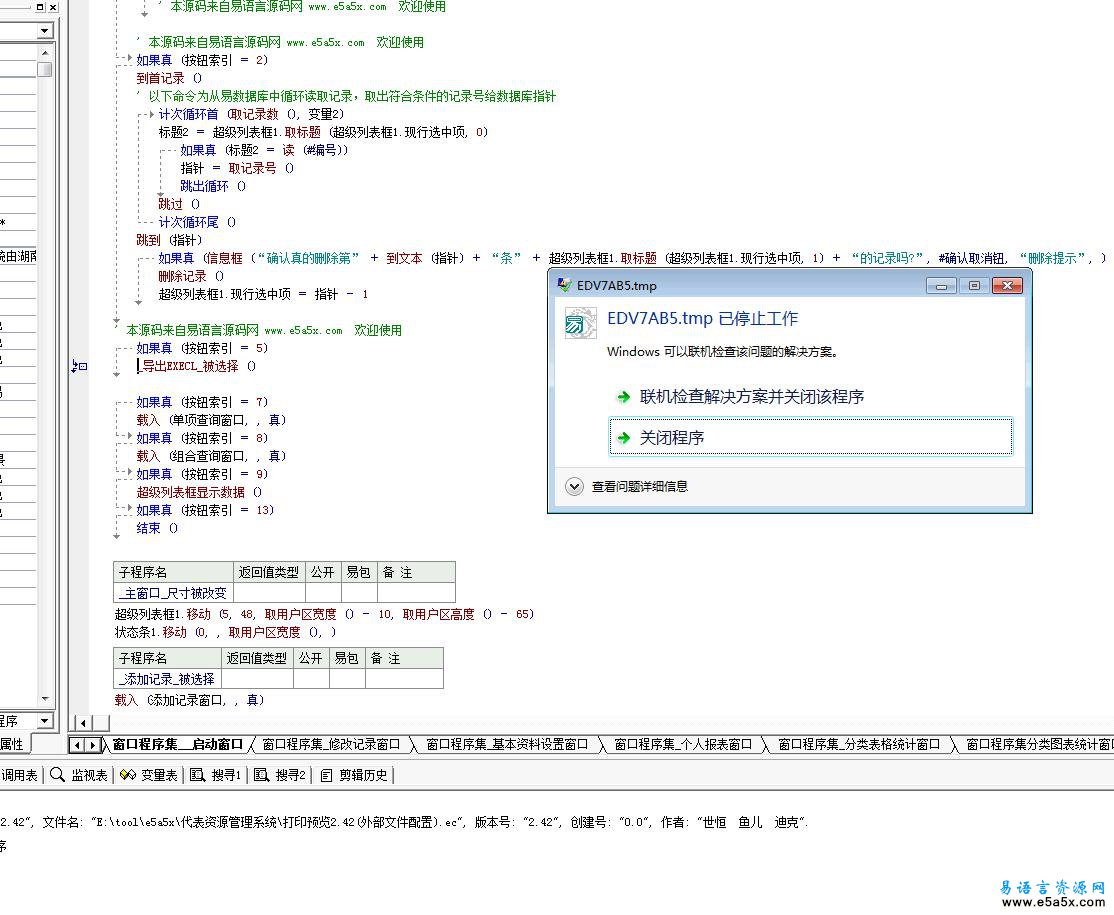Screen dimensions: 1114x915
Task: Select the 窗口程序集_基本资料设置窗口 tab
Action: click(506, 744)
